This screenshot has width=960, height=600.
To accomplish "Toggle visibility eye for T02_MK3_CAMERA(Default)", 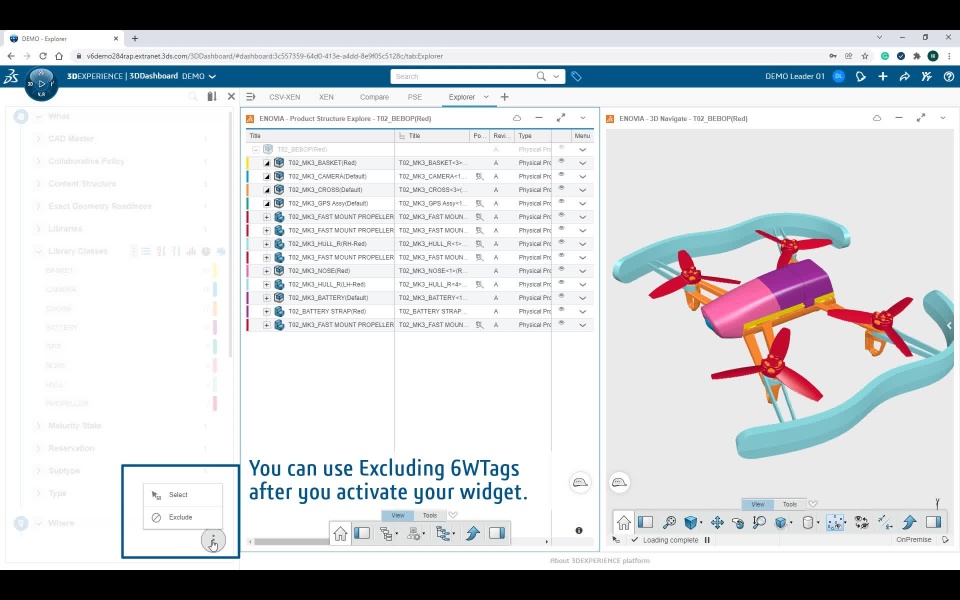I will [x=561, y=174].
